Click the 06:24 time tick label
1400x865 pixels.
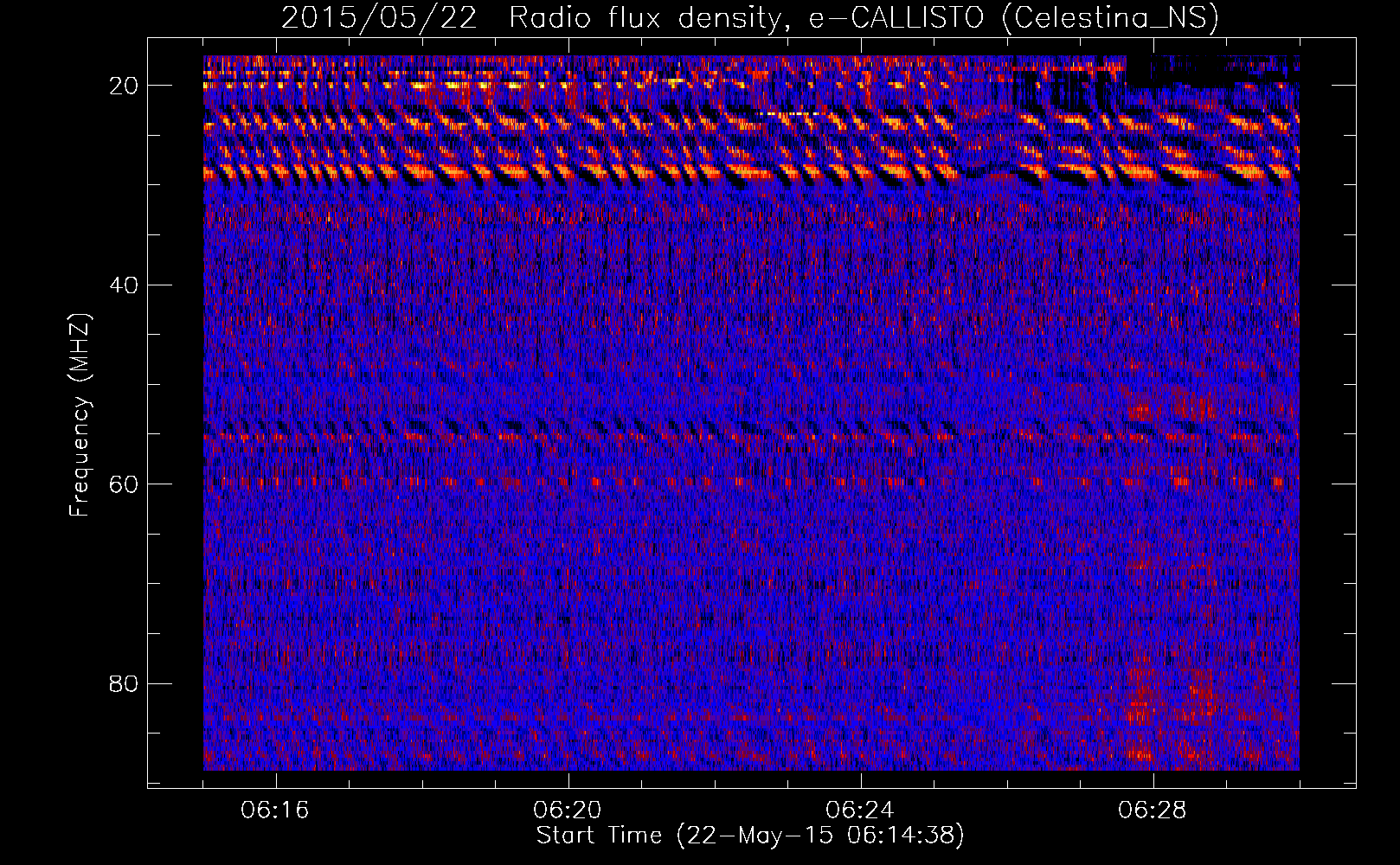860,811
